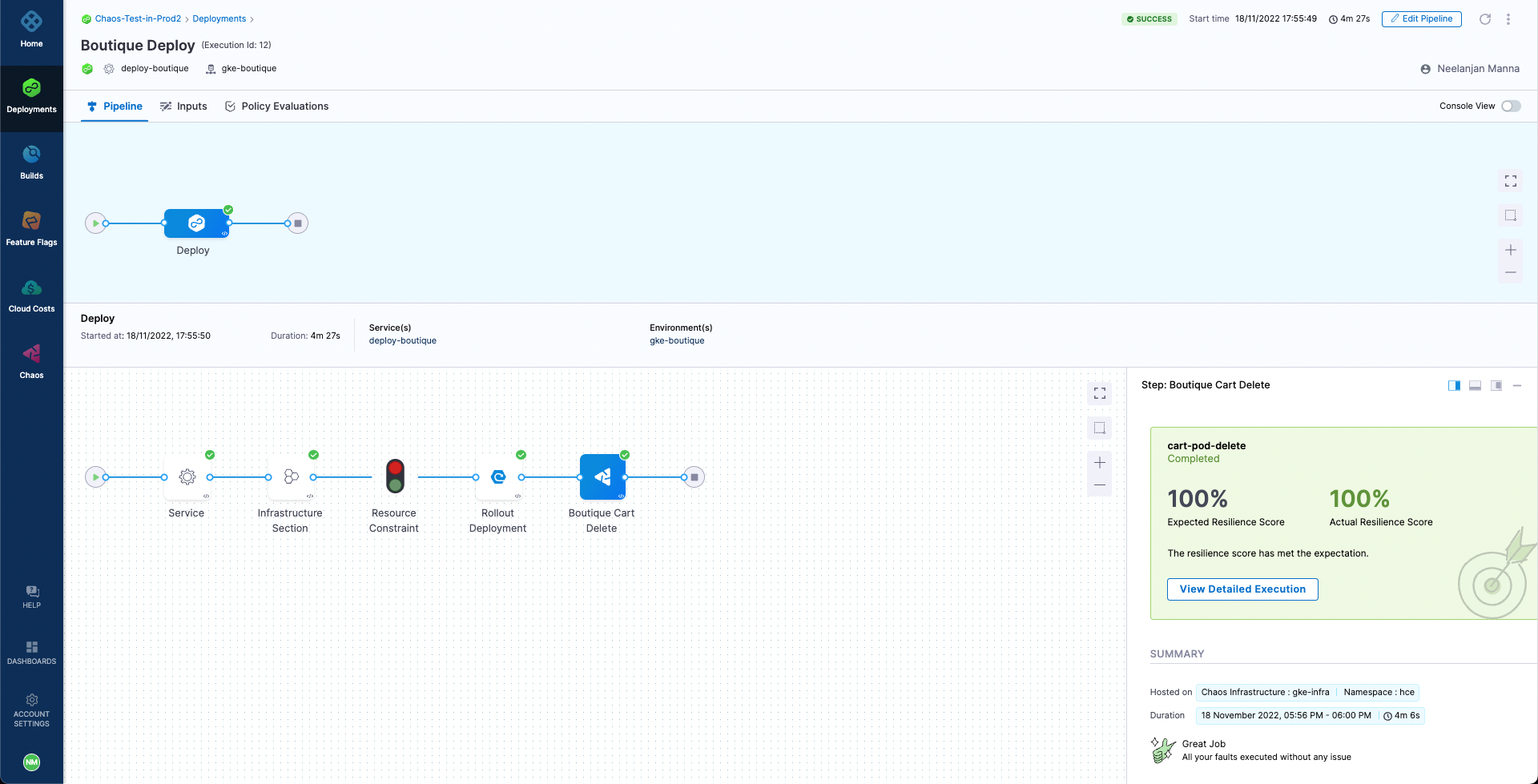Open the Deployments breadcrumb chevron
The width and height of the screenshot is (1538, 784).
pyautogui.click(x=250, y=18)
